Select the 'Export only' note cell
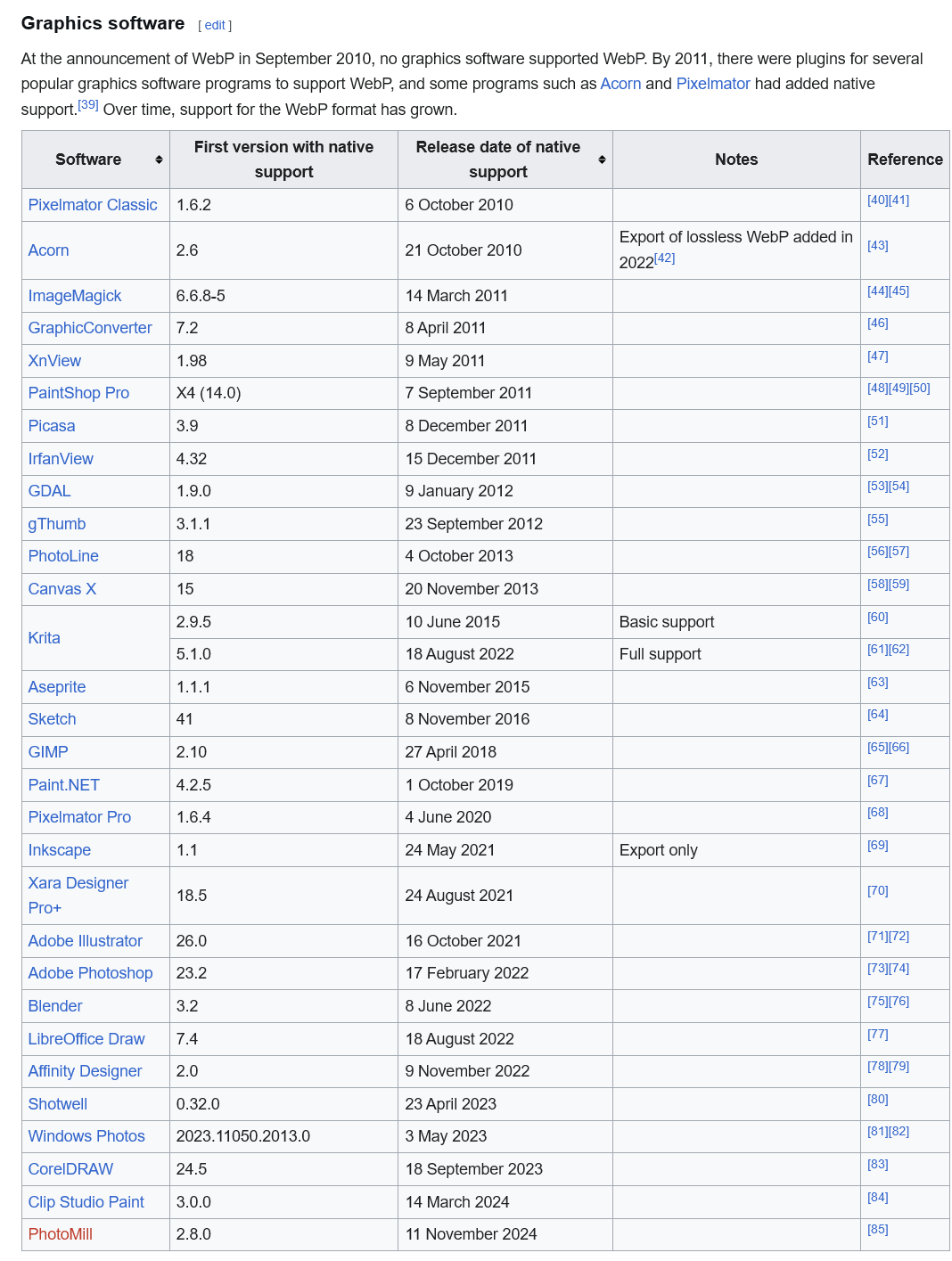The height and width of the screenshot is (1261, 952). click(736, 850)
